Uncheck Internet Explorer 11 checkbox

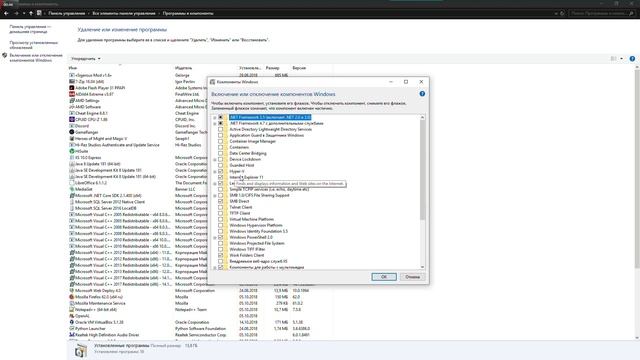[x=220, y=177]
